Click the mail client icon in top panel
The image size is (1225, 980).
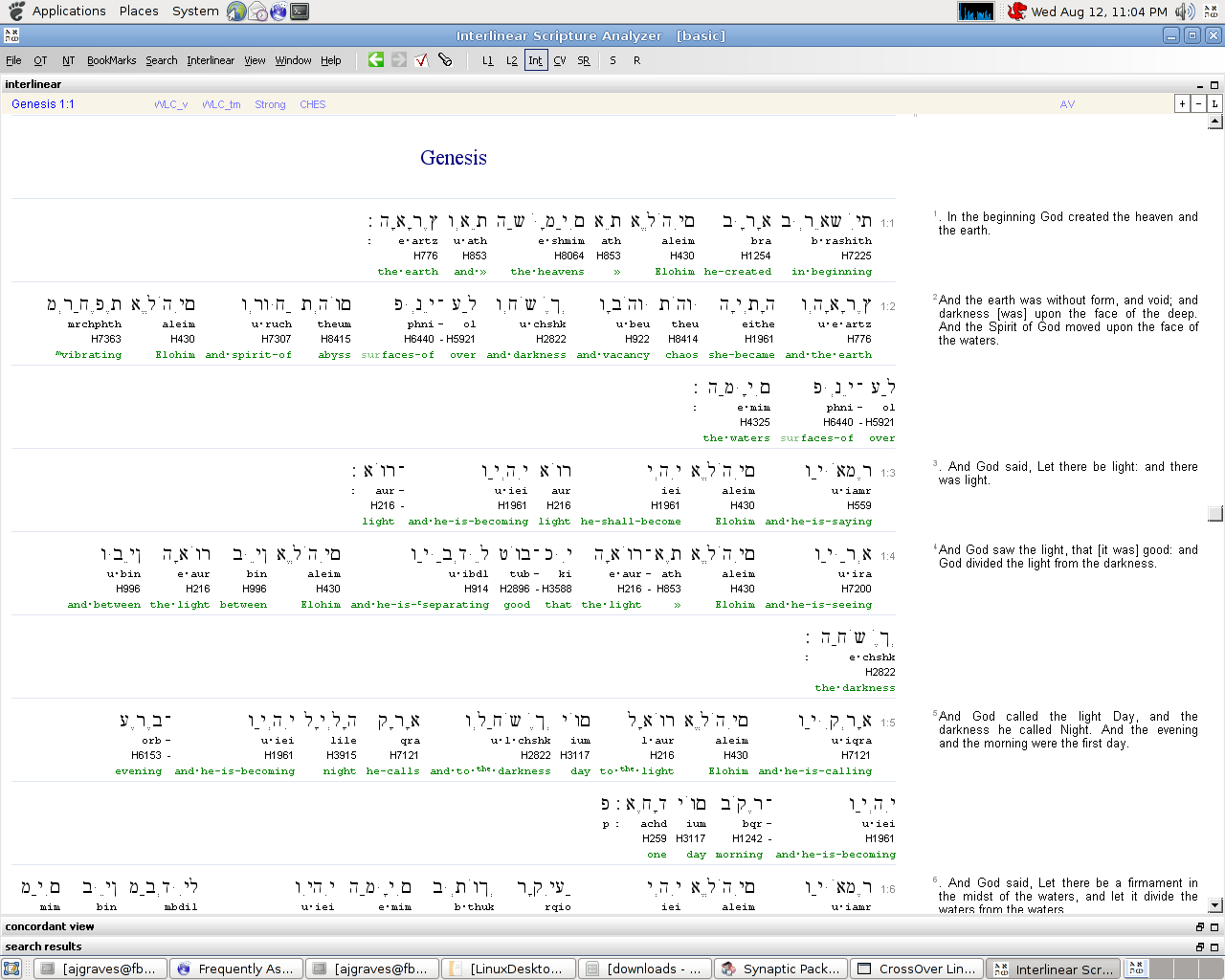tap(256, 11)
